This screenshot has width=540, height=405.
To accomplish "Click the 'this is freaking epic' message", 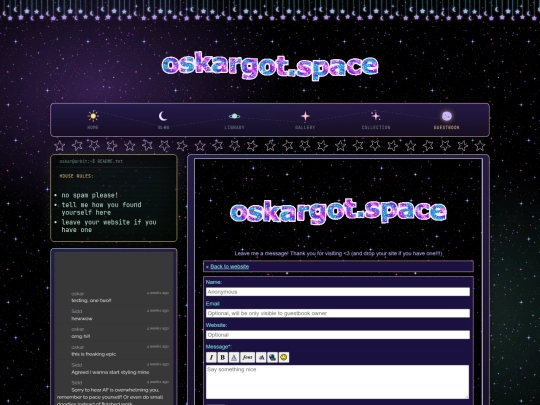I will click(x=94, y=354).
